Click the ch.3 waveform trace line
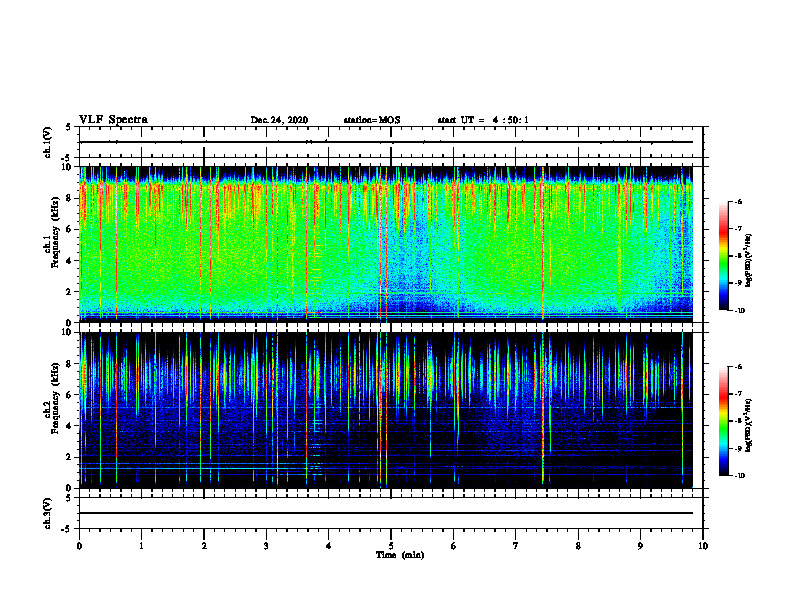 coord(386,513)
